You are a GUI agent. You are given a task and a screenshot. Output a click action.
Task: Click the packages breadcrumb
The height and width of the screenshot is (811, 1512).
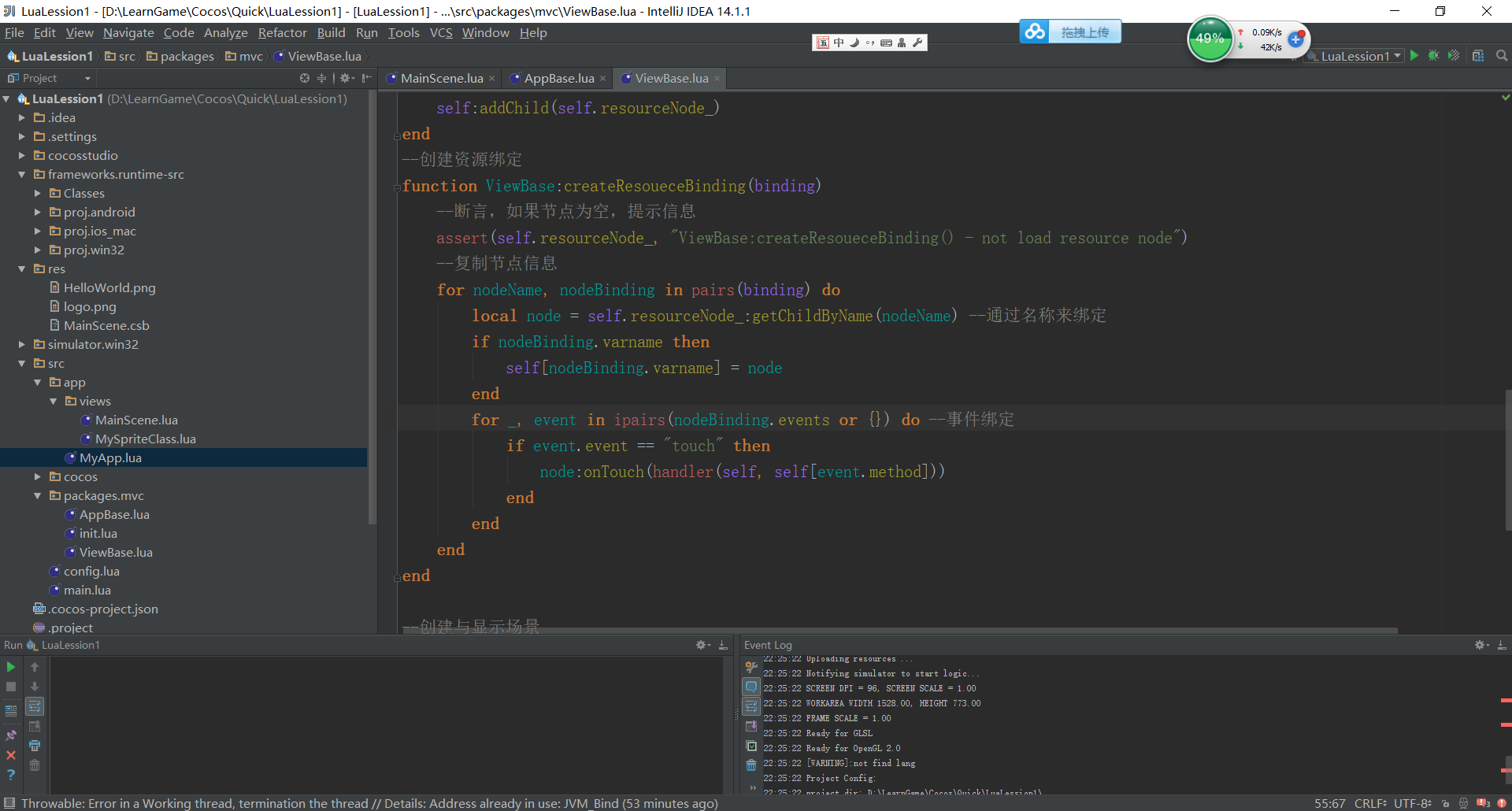(x=180, y=56)
